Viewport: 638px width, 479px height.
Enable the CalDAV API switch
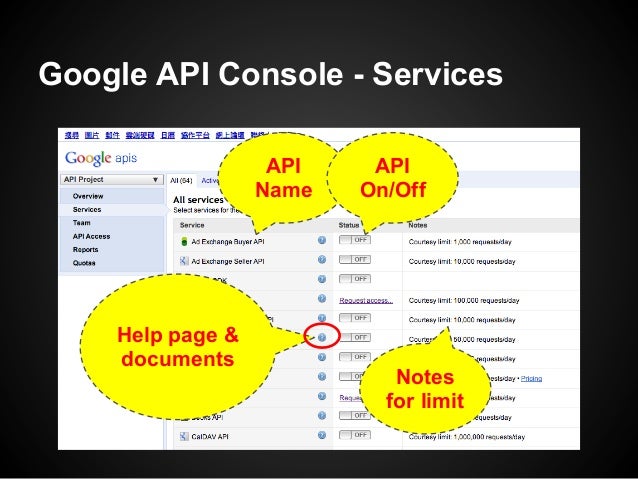[355, 435]
